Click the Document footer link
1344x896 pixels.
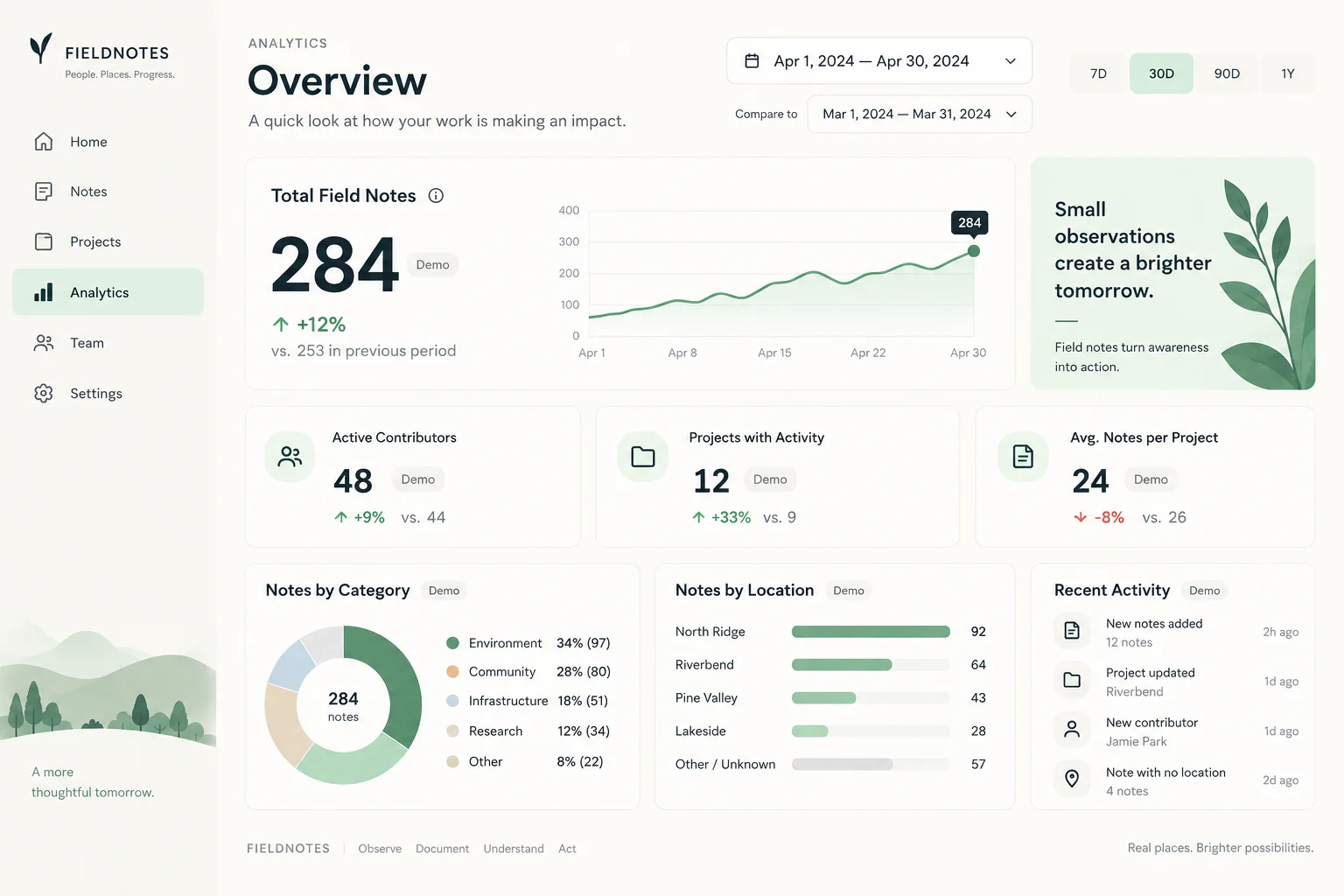(x=442, y=849)
